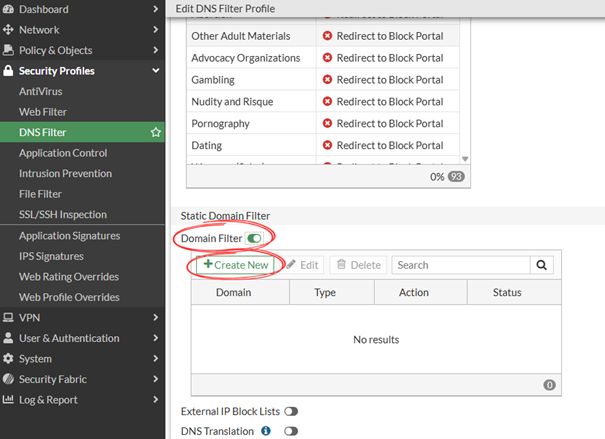Turn on the DNS Translation toggle
605x439 pixels.
(x=291, y=432)
